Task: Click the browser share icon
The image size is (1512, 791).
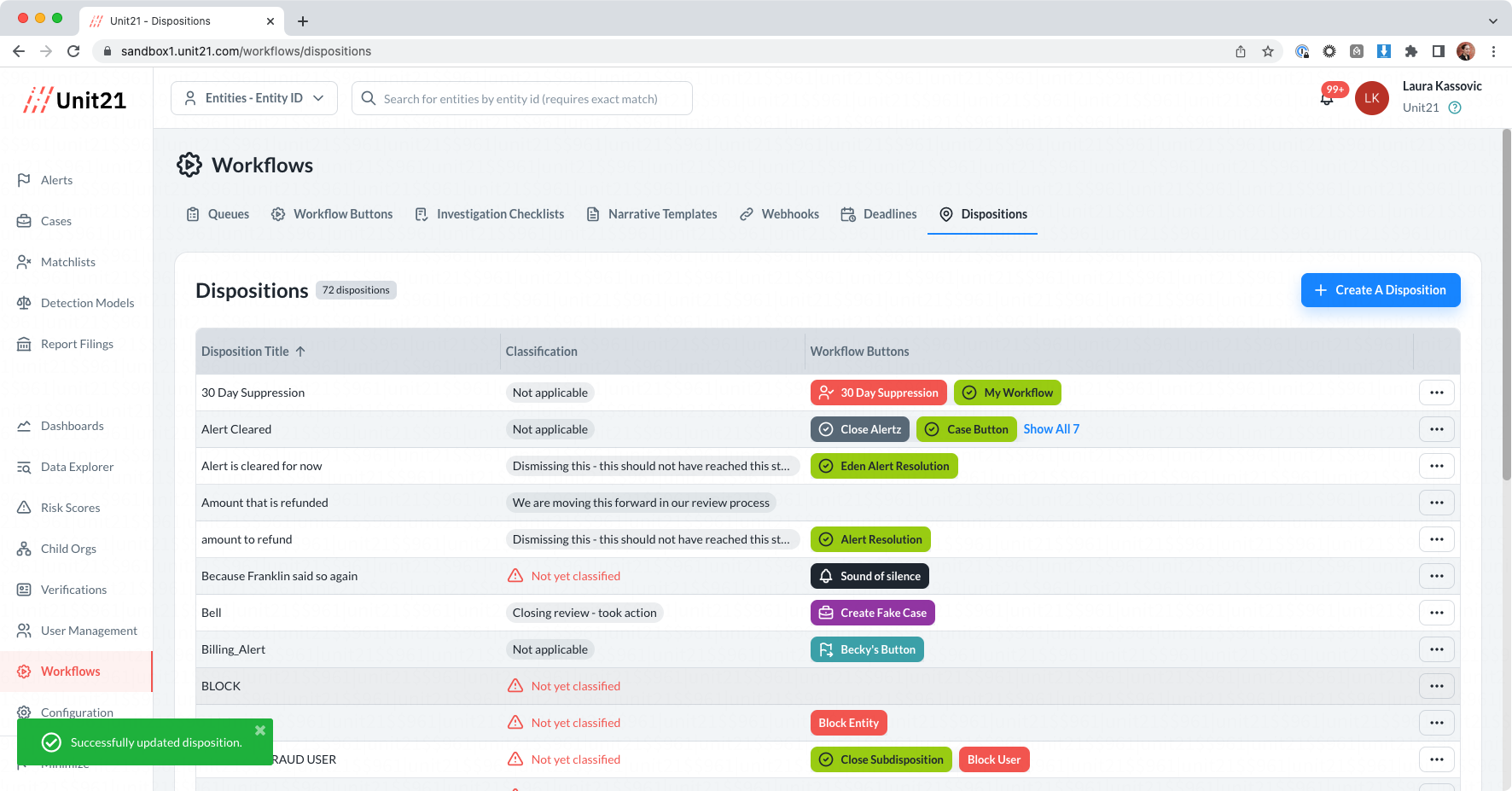Action: tap(1241, 51)
